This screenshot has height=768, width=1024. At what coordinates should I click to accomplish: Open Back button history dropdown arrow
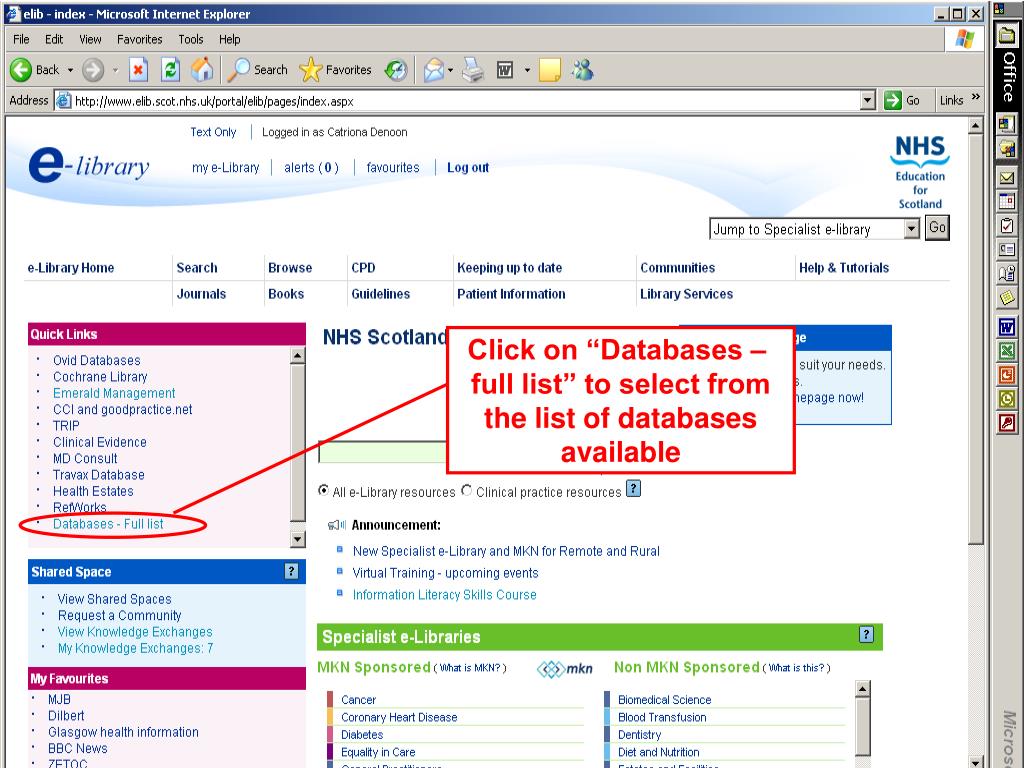coord(71,70)
